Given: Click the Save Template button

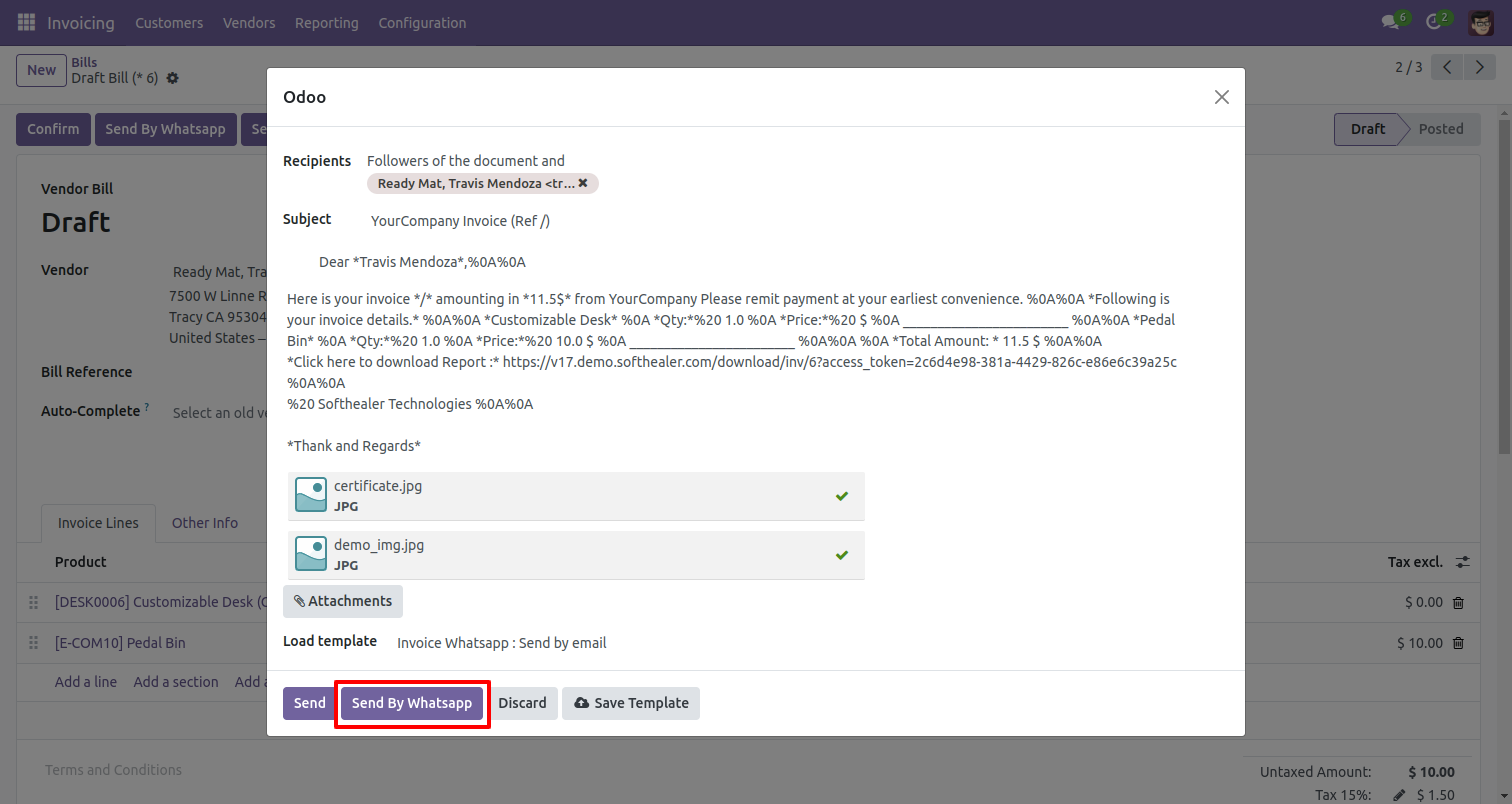Looking at the screenshot, I should click(631, 703).
